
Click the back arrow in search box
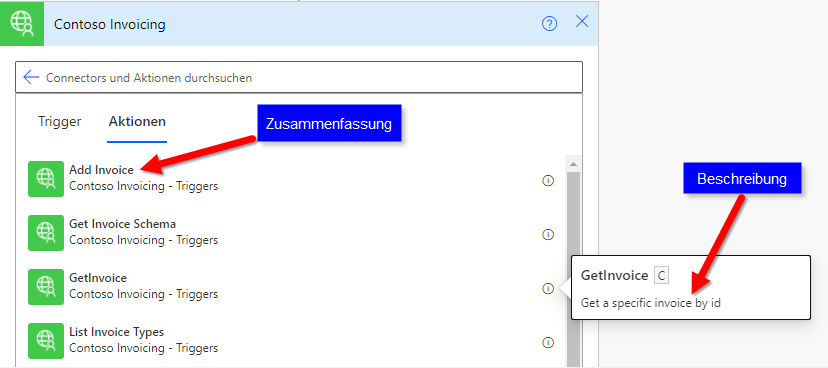tap(31, 78)
